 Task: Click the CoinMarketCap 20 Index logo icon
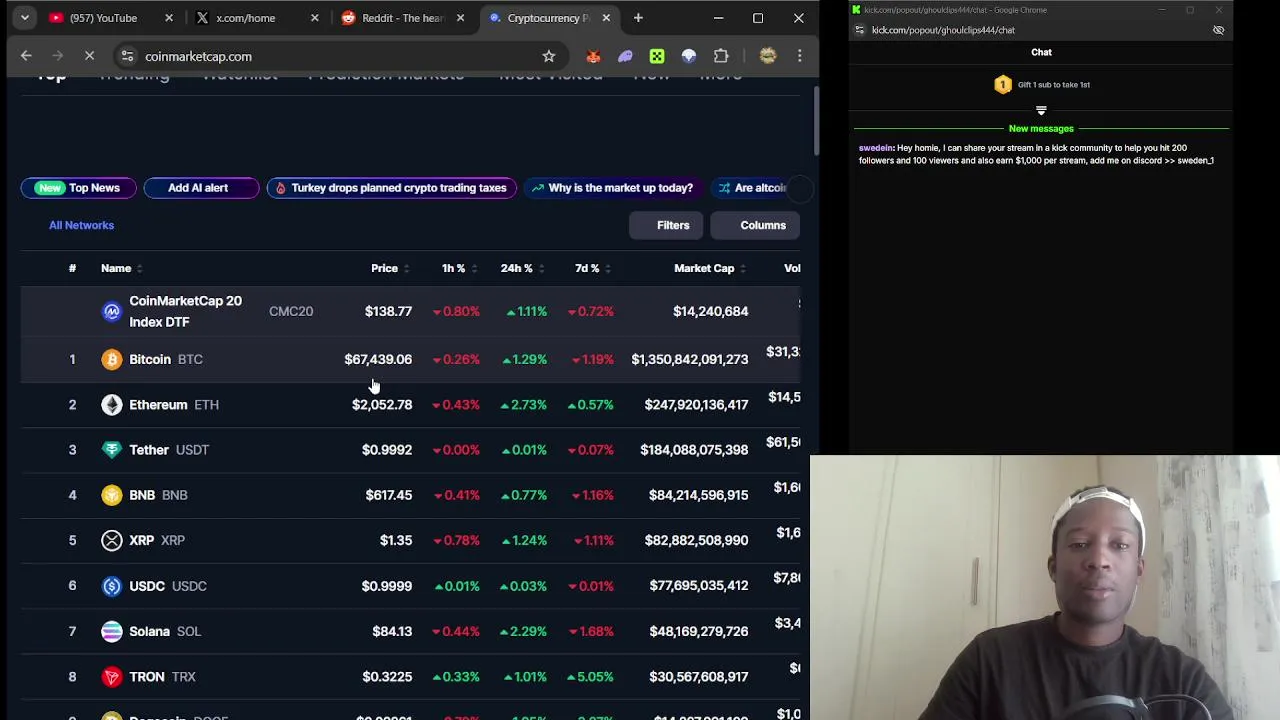[111, 311]
